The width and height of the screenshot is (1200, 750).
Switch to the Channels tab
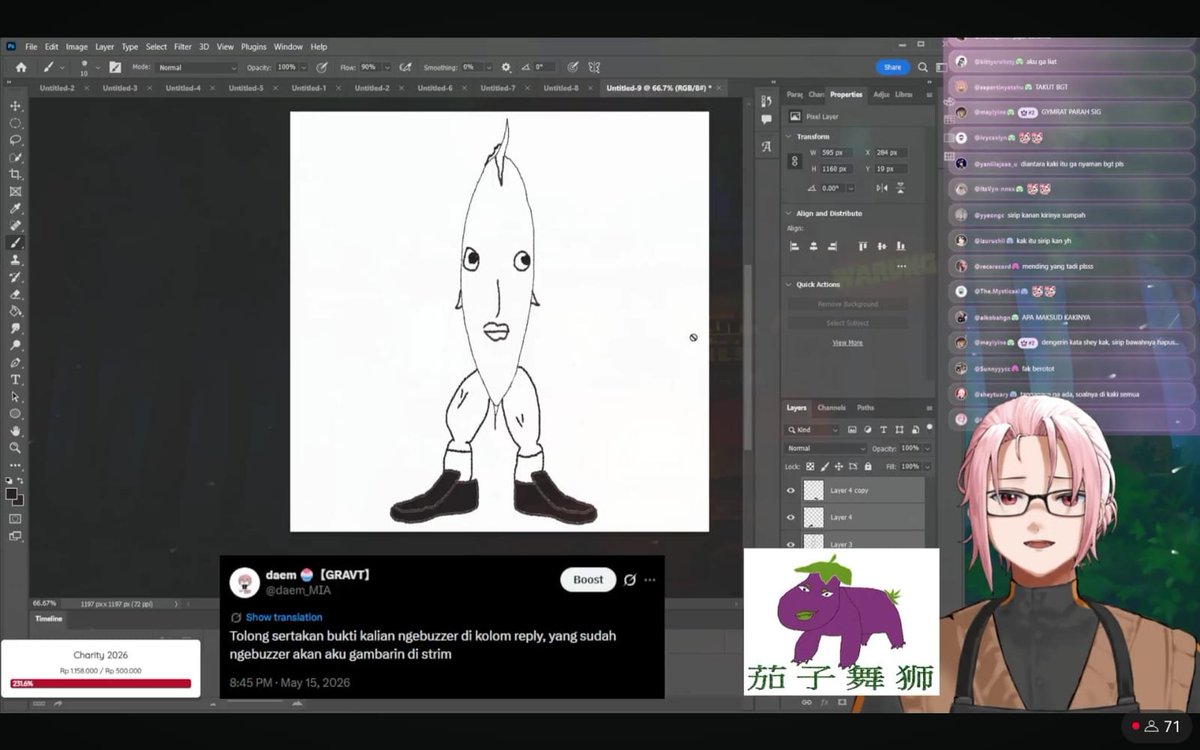click(831, 408)
